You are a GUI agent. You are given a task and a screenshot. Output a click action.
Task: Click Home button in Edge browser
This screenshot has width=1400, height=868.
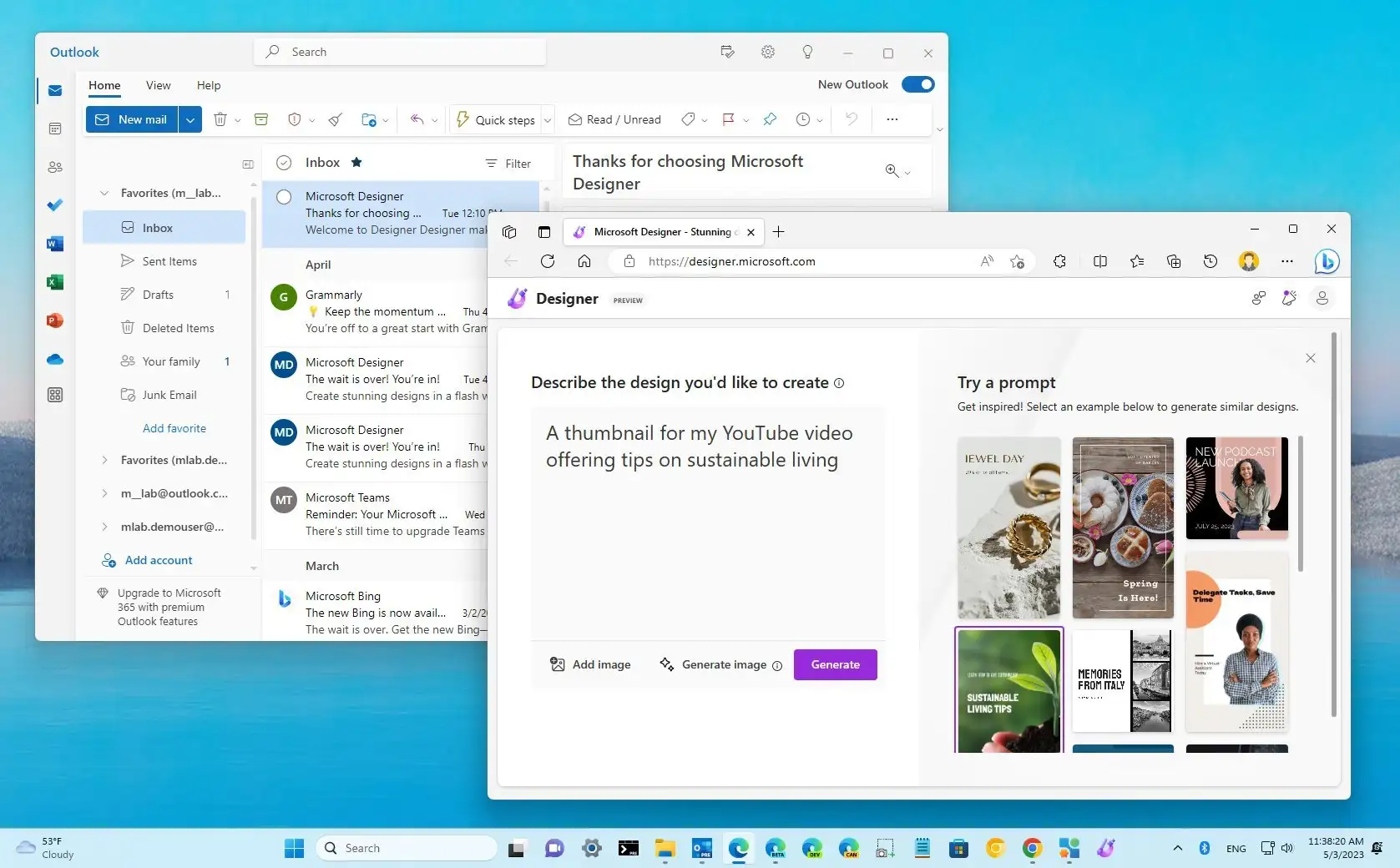pyautogui.click(x=584, y=261)
